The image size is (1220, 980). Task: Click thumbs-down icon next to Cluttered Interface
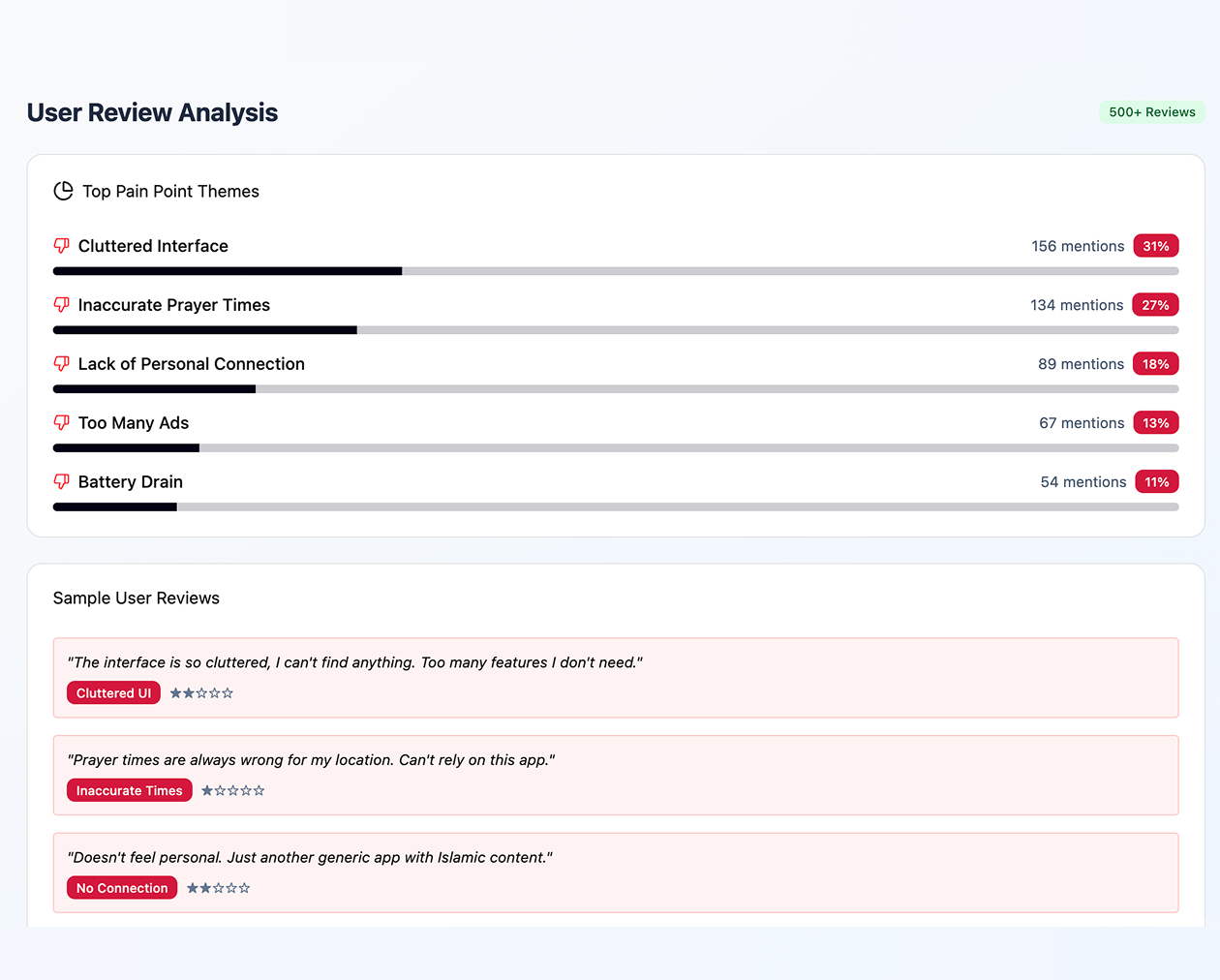tap(62, 246)
